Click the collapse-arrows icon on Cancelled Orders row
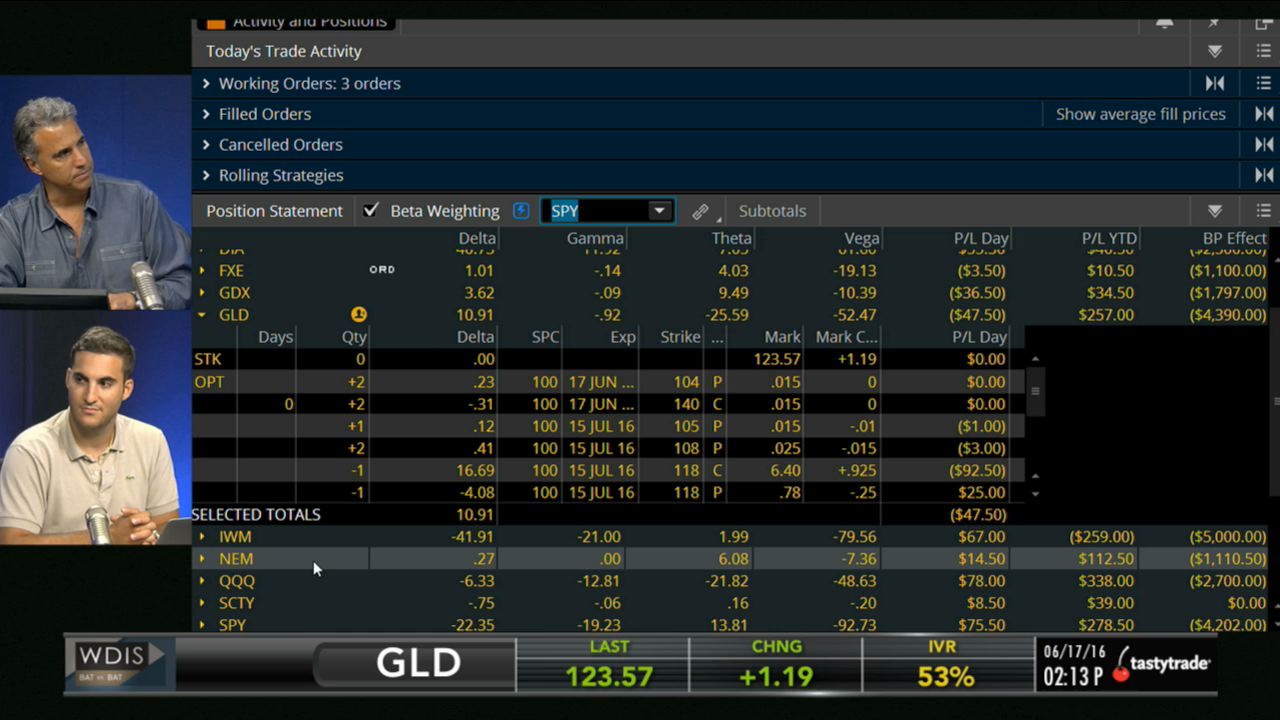Screen dimensions: 1280x720 1264,145
